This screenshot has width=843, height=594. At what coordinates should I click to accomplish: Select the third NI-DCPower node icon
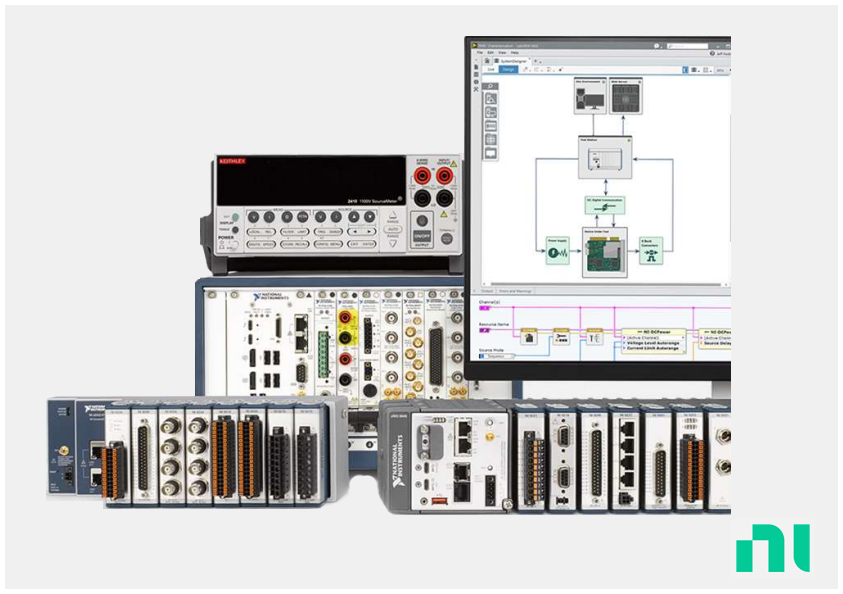tap(595, 337)
